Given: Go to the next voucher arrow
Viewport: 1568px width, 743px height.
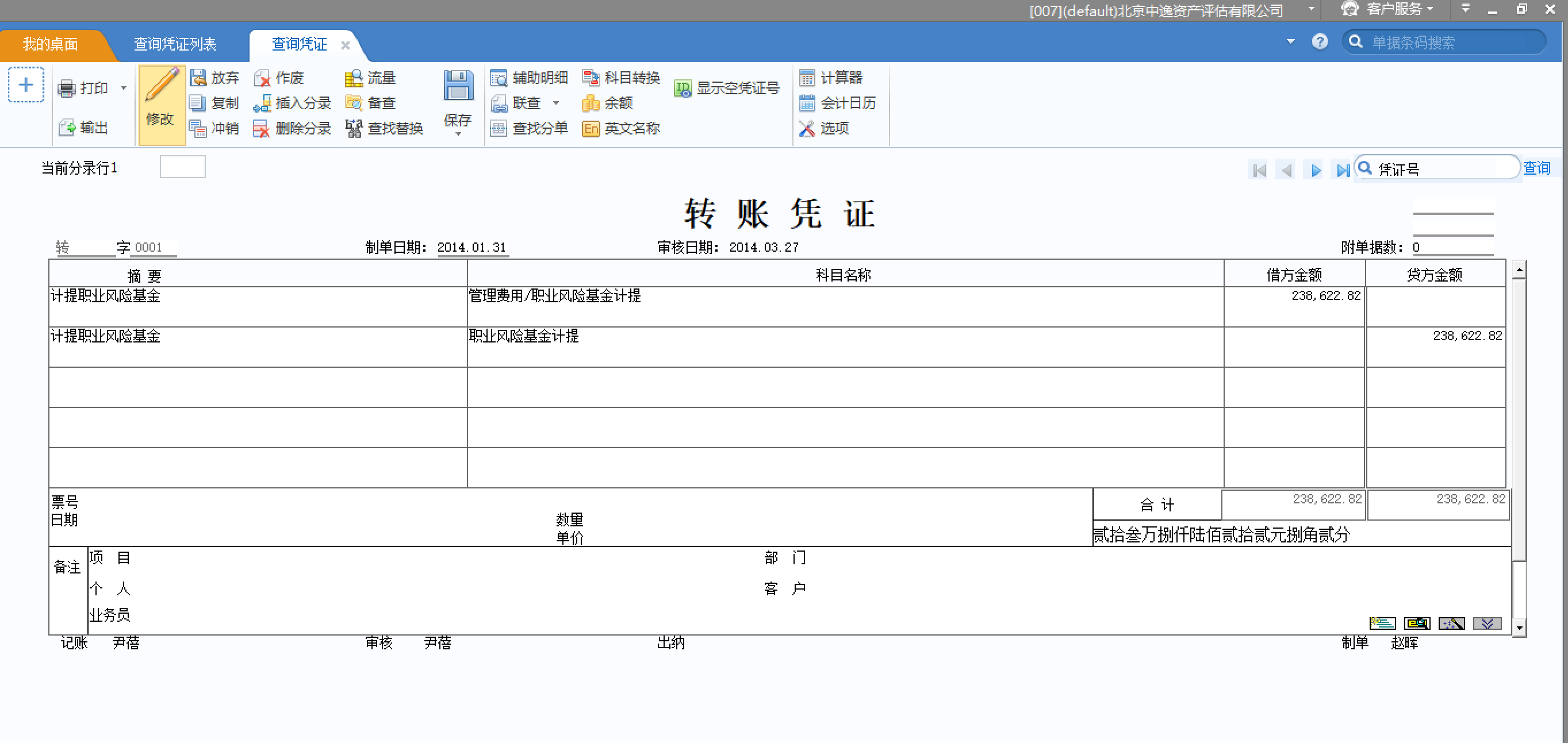Looking at the screenshot, I should pyautogui.click(x=1316, y=171).
